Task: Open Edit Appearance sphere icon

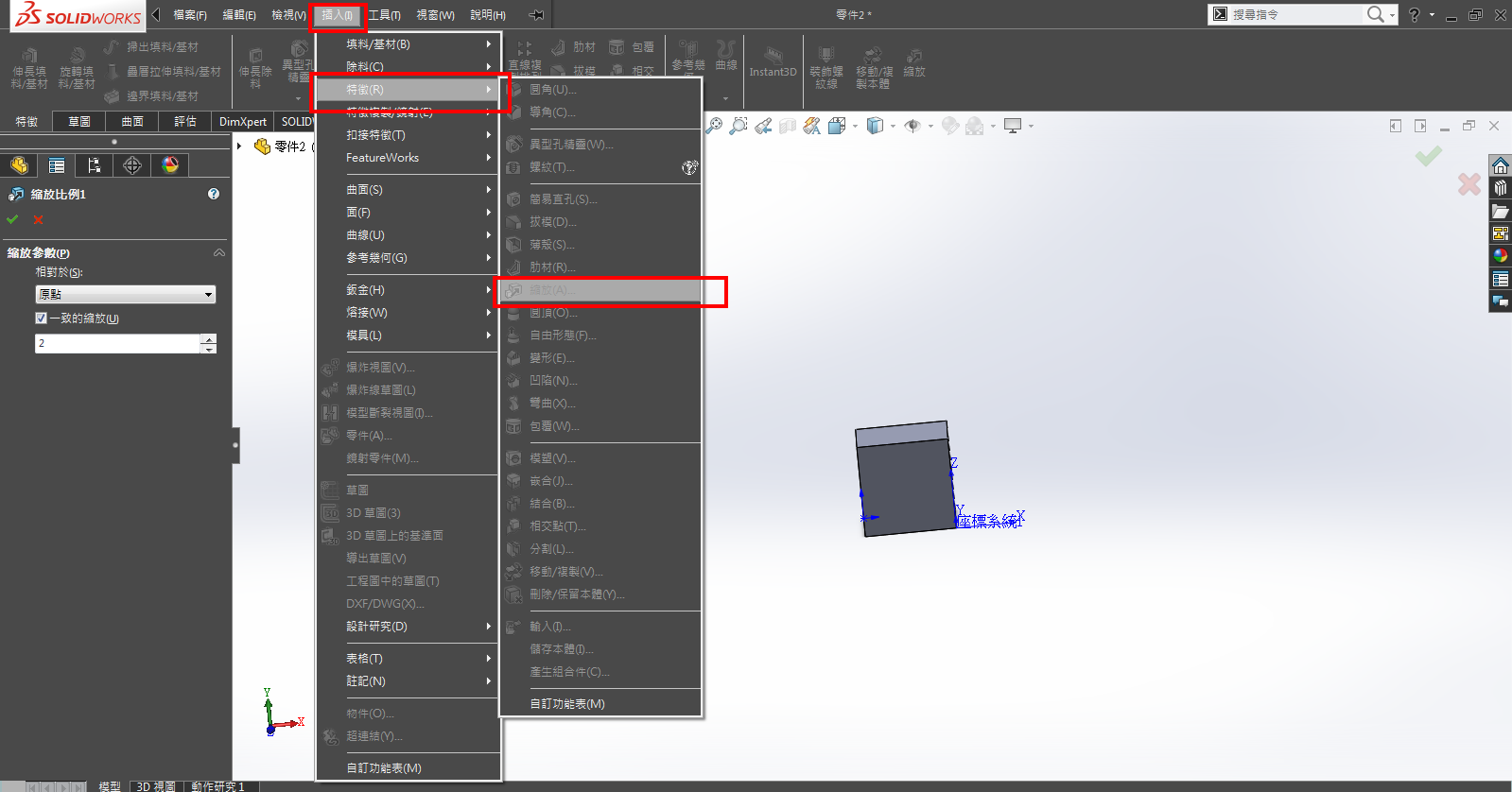Action: [x=950, y=126]
